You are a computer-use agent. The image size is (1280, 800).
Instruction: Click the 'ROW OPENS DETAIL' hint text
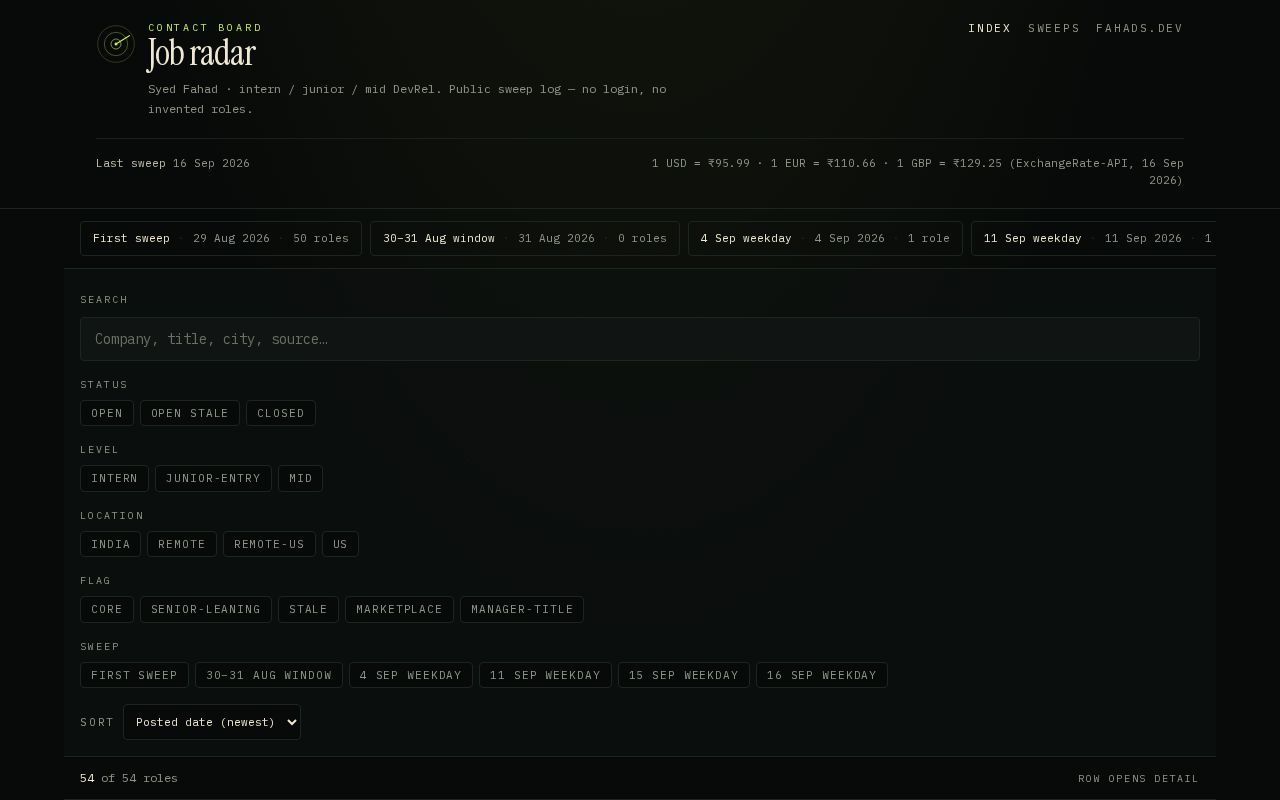click(x=1138, y=778)
